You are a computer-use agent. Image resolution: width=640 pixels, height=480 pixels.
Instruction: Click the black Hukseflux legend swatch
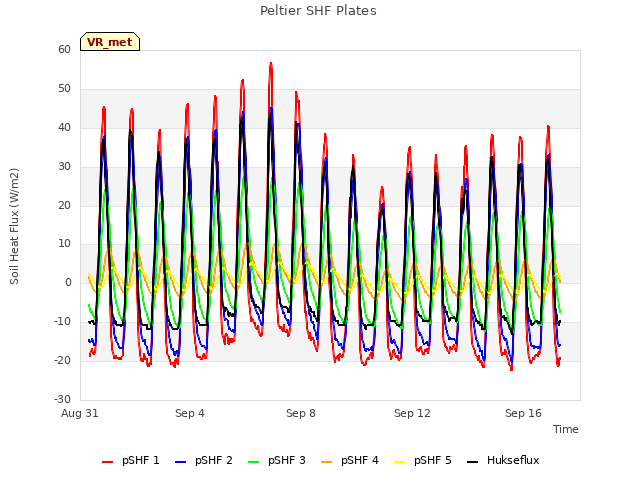tap(472, 462)
